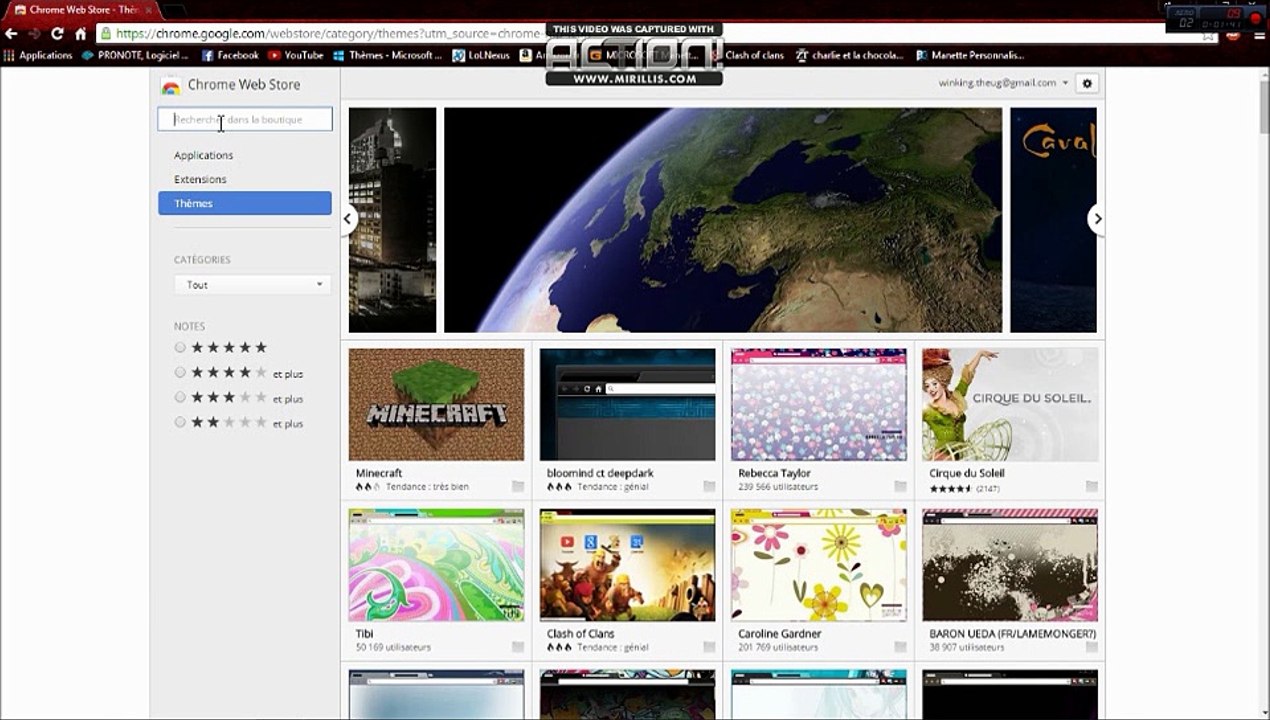
Task: Click the Caroline Gardner card corner icon
Action: (x=900, y=648)
